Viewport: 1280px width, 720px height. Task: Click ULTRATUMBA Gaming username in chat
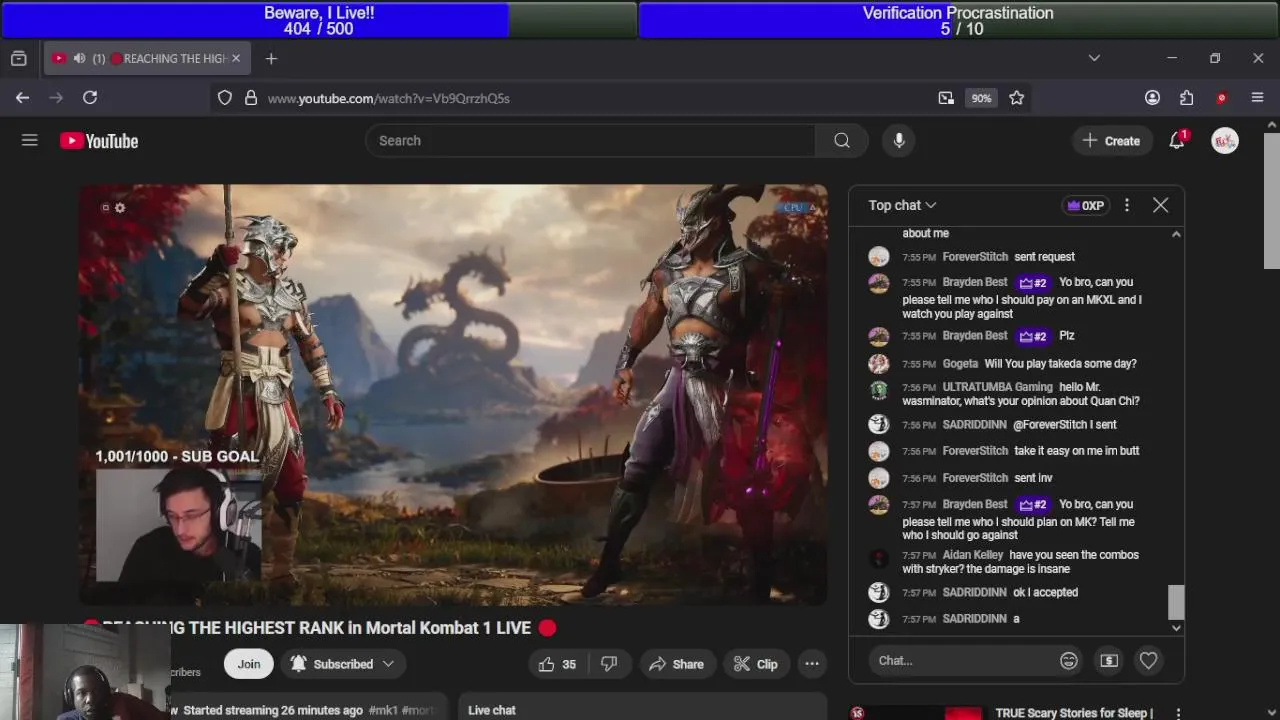click(997, 387)
